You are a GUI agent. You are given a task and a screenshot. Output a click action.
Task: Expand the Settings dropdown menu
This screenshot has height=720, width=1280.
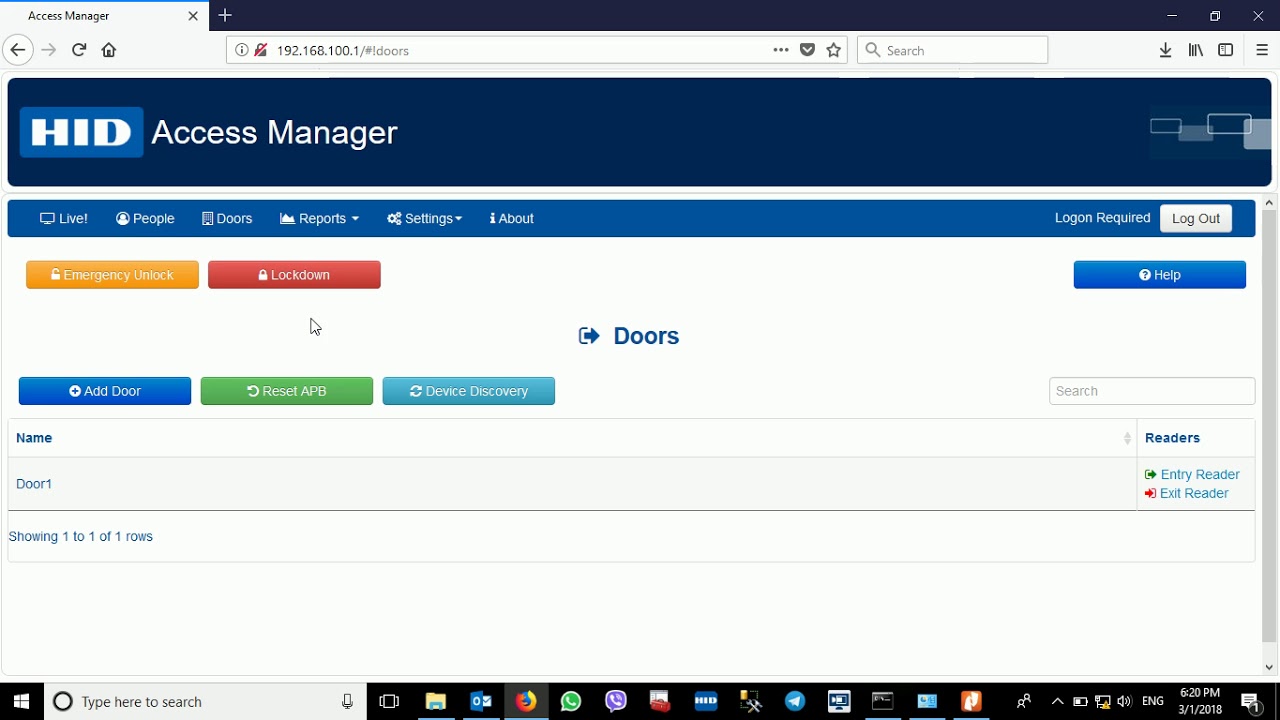click(x=424, y=218)
